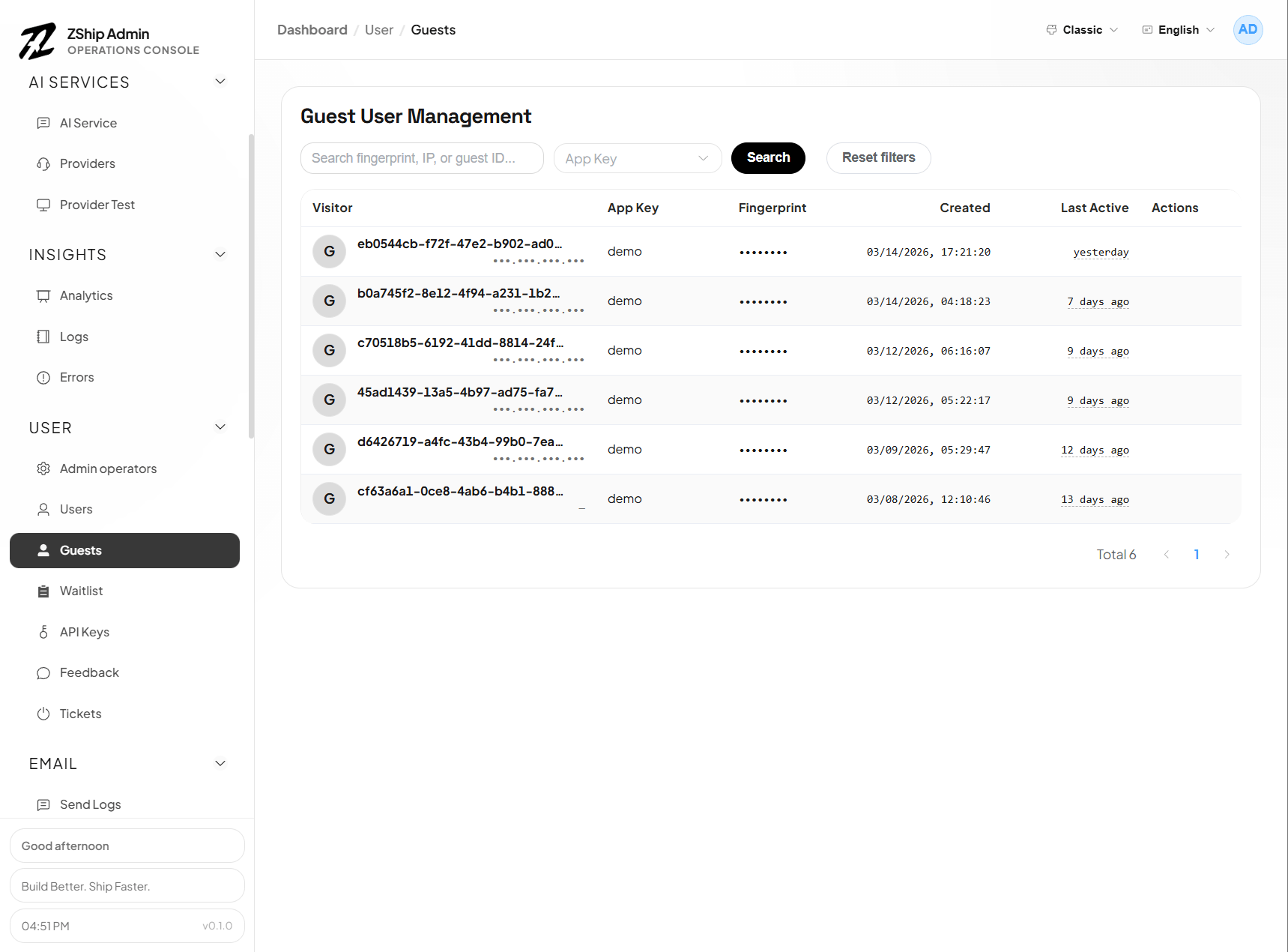
Task: Open the App Key filter dropdown
Action: point(637,158)
